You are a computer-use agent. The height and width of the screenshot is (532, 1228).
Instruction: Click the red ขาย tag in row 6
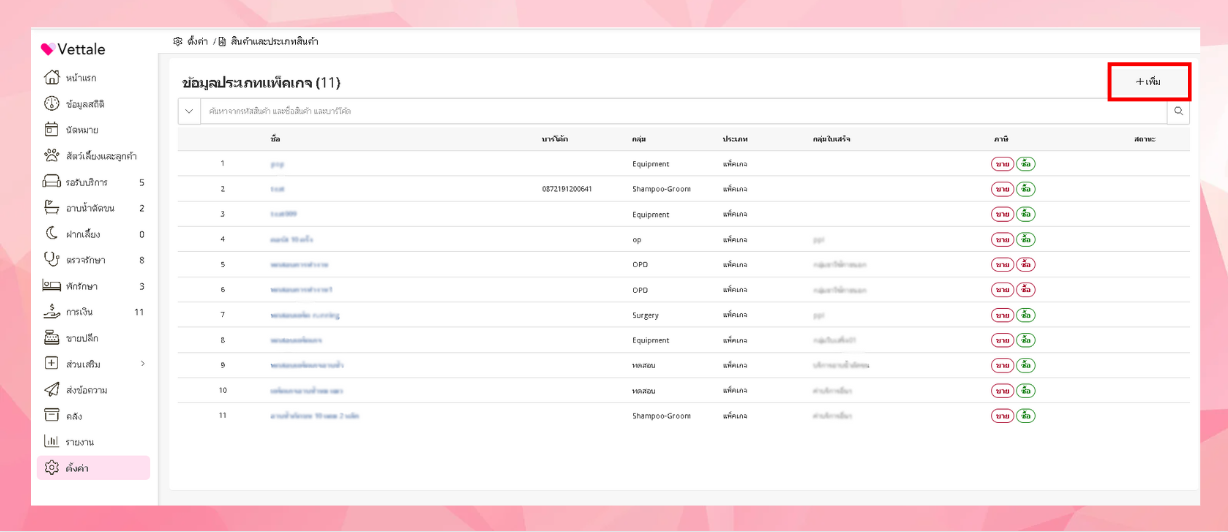tap(1002, 289)
